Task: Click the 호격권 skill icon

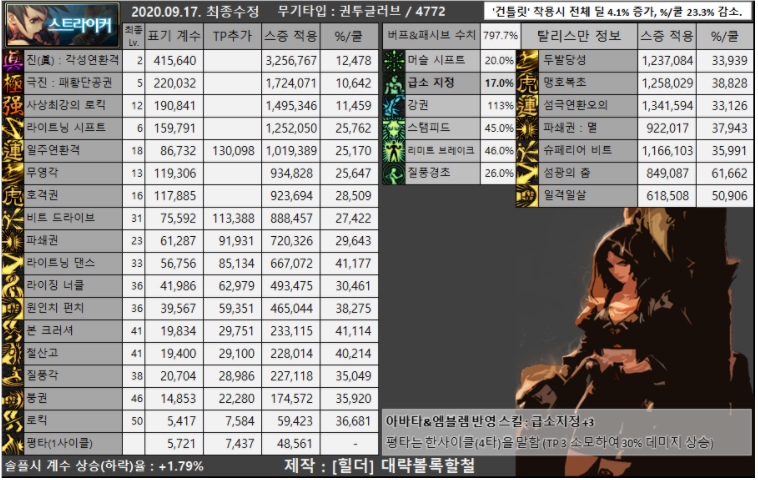Action: (x=13, y=196)
